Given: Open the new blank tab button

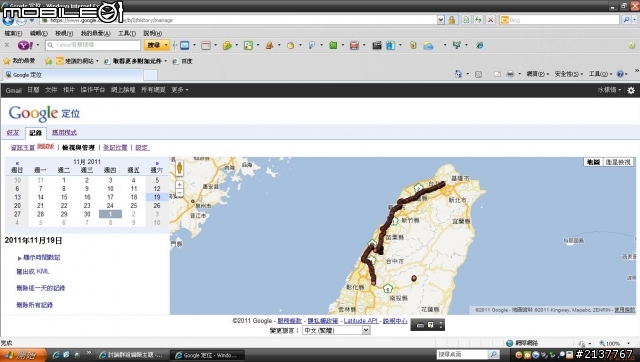Looking at the screenshot, I should click(x=150, y=75).
